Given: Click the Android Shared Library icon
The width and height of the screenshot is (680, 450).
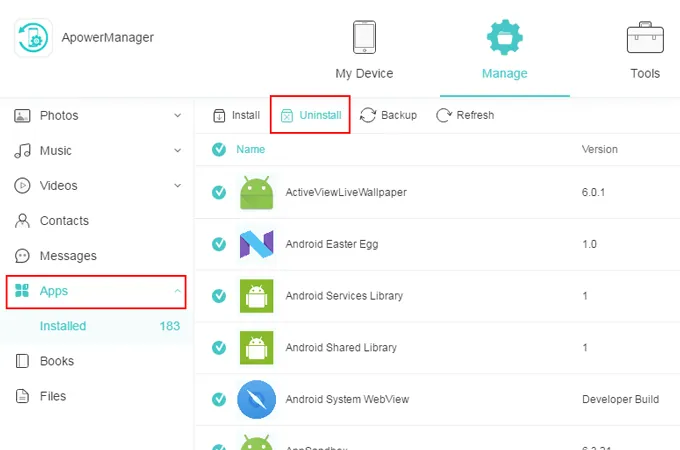Looking at the screenshot, I should pyautogui.click(x=256, y=348).
